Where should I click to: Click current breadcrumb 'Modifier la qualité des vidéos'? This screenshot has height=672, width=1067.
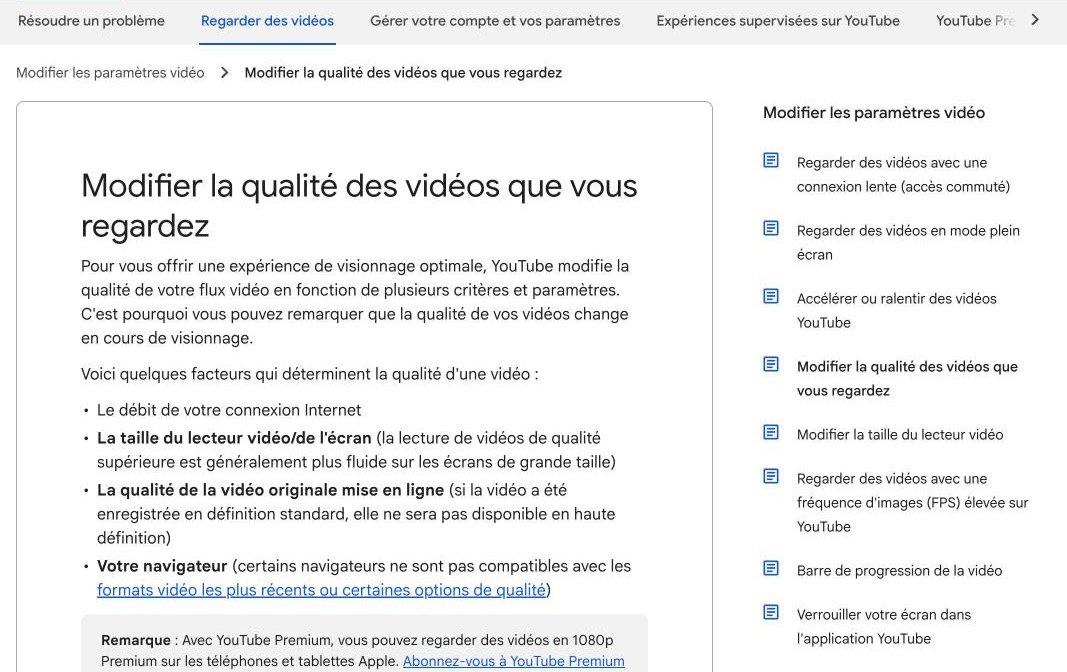(x=403, y=73)
